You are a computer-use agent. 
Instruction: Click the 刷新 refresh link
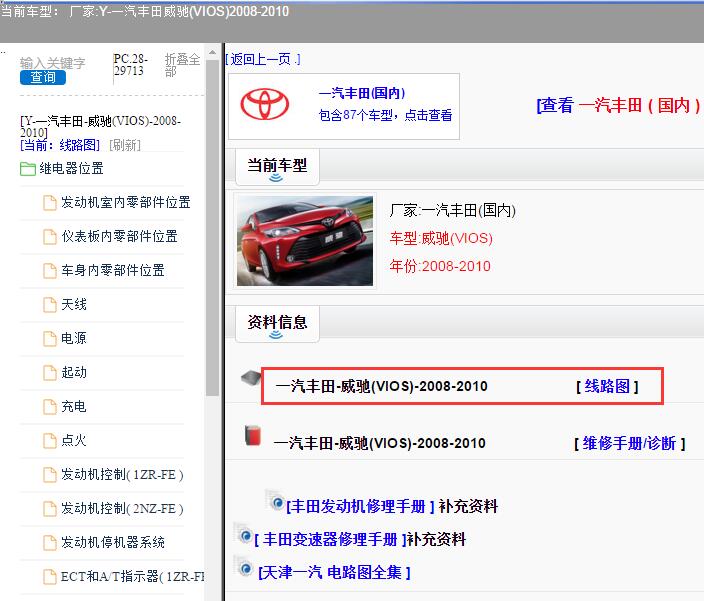[x=125, y=145]
